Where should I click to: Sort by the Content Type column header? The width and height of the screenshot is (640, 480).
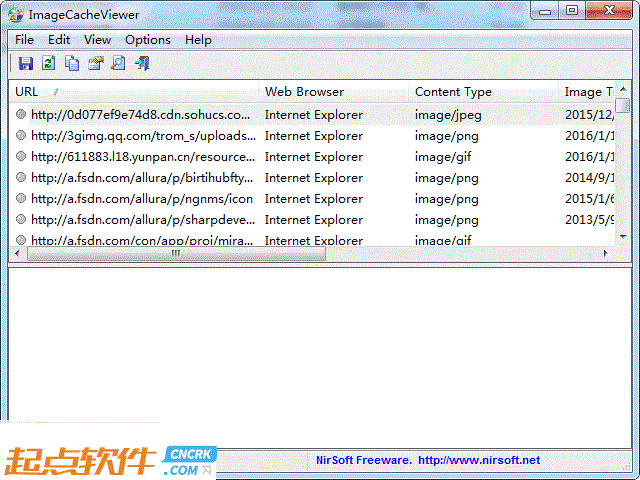coord(483,92)
